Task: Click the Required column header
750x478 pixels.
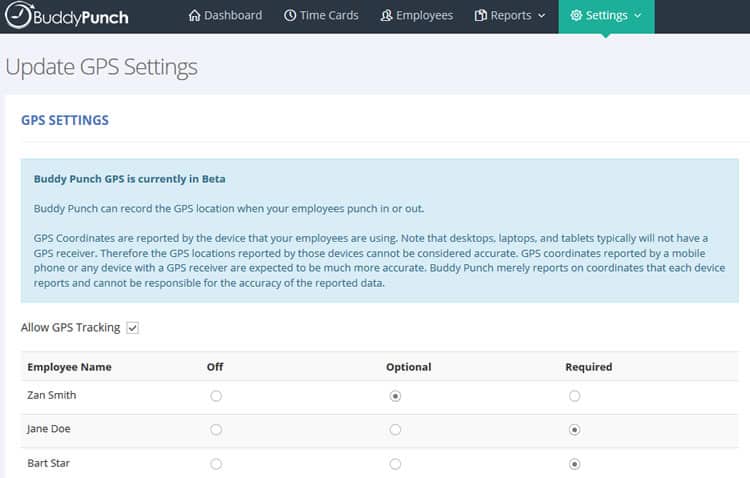Action: click(589, 367)
